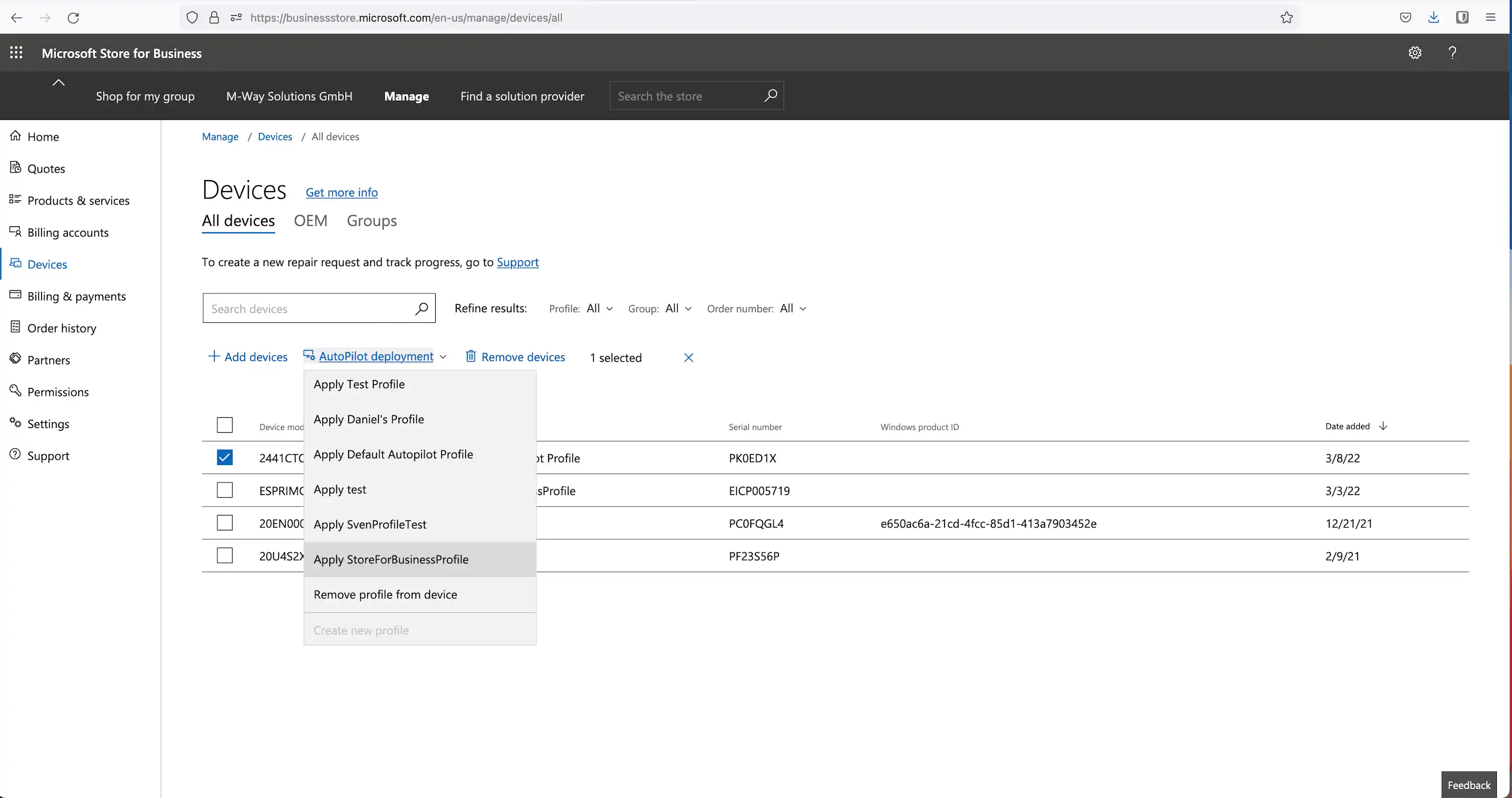Viewport: 1512px width, 798px height.
Task: Click the site lock icon
Action: click(214, 18)
